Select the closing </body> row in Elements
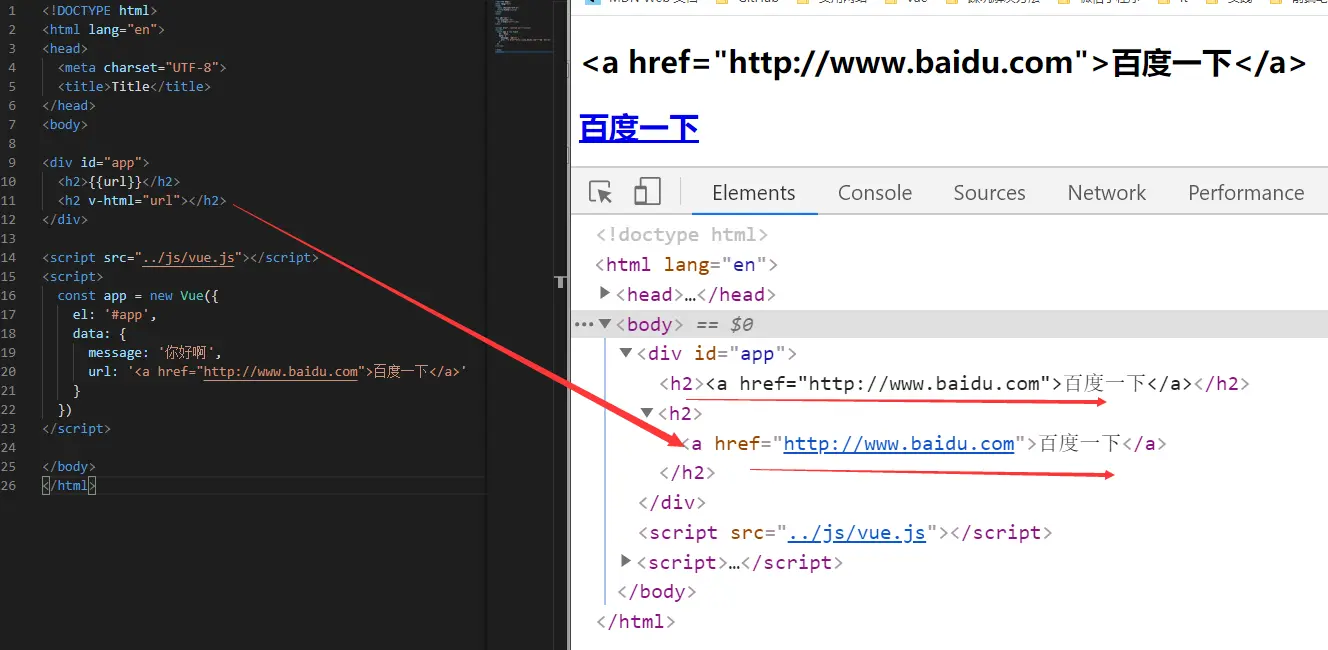 click(x=657, y=592)
